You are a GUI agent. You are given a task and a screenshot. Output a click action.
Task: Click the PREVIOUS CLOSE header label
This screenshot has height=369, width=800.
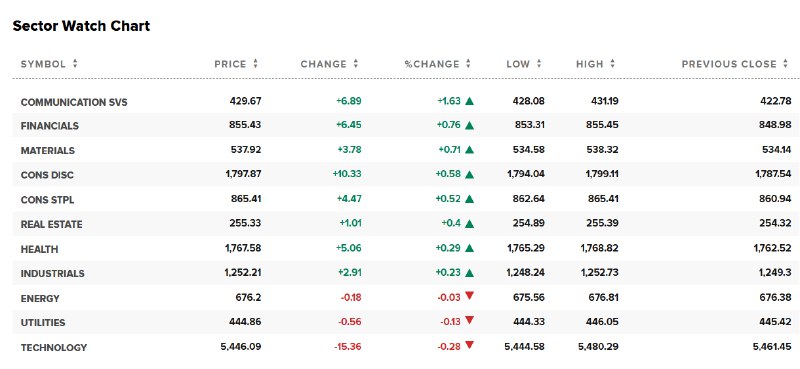(x=729, y=64)
